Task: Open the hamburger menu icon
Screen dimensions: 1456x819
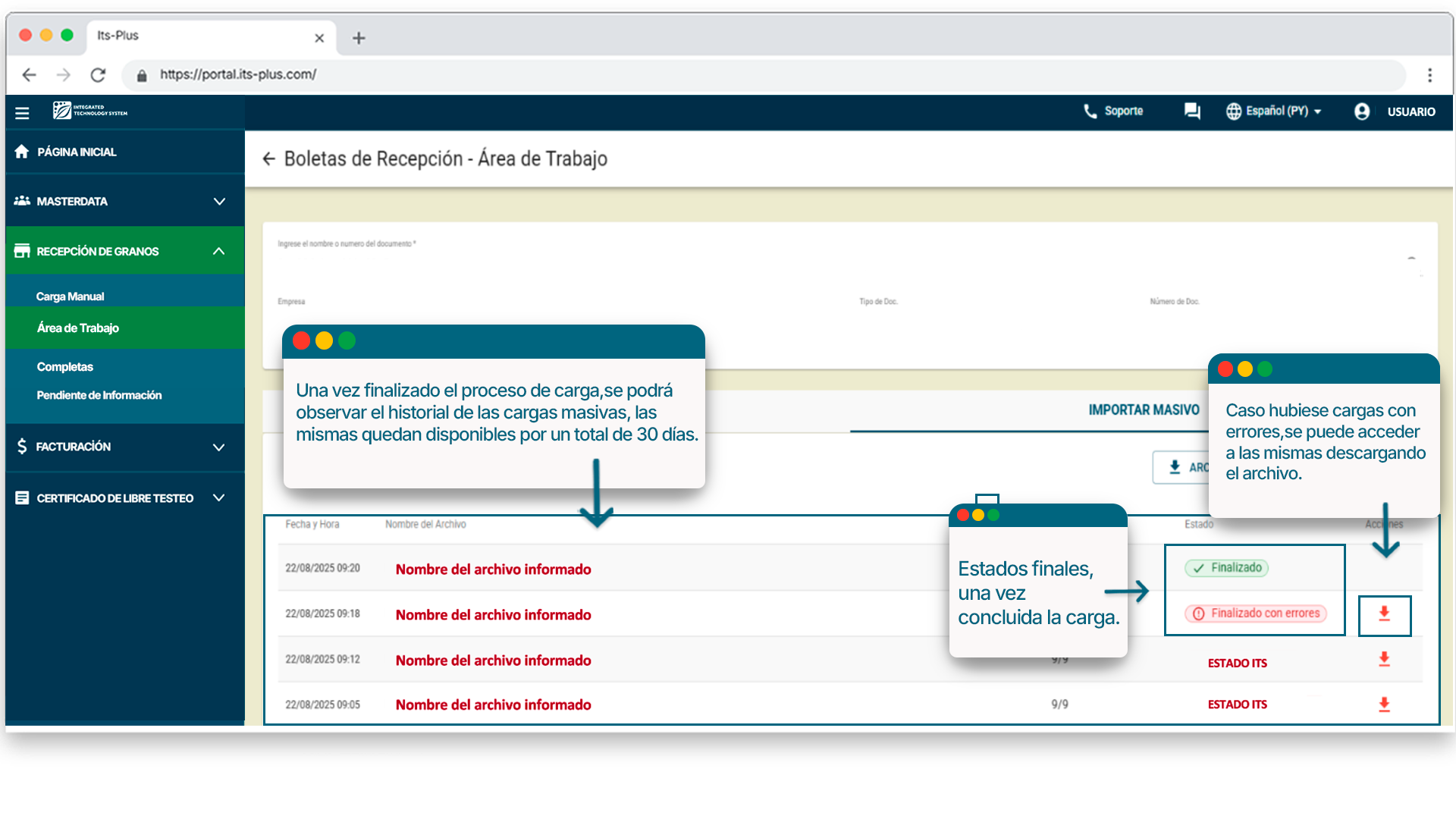Action: click(22, 112)
